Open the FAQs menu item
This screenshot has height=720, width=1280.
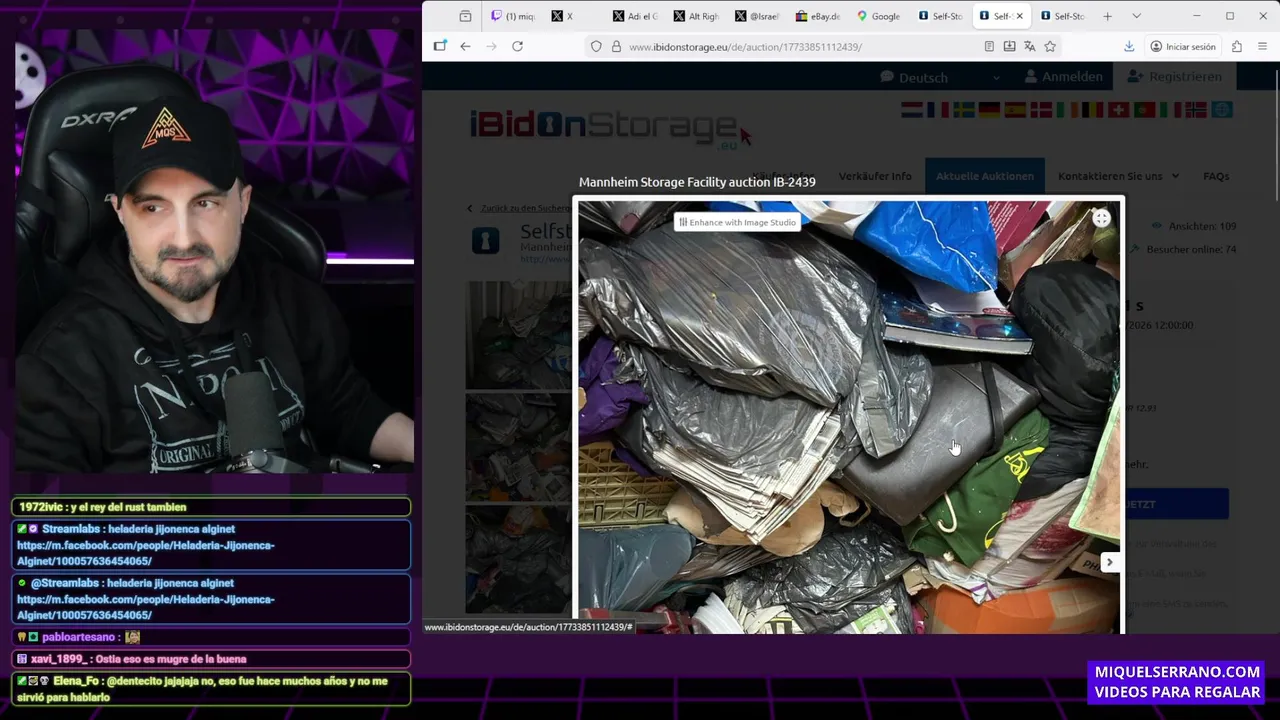(x=1216, y=176)
